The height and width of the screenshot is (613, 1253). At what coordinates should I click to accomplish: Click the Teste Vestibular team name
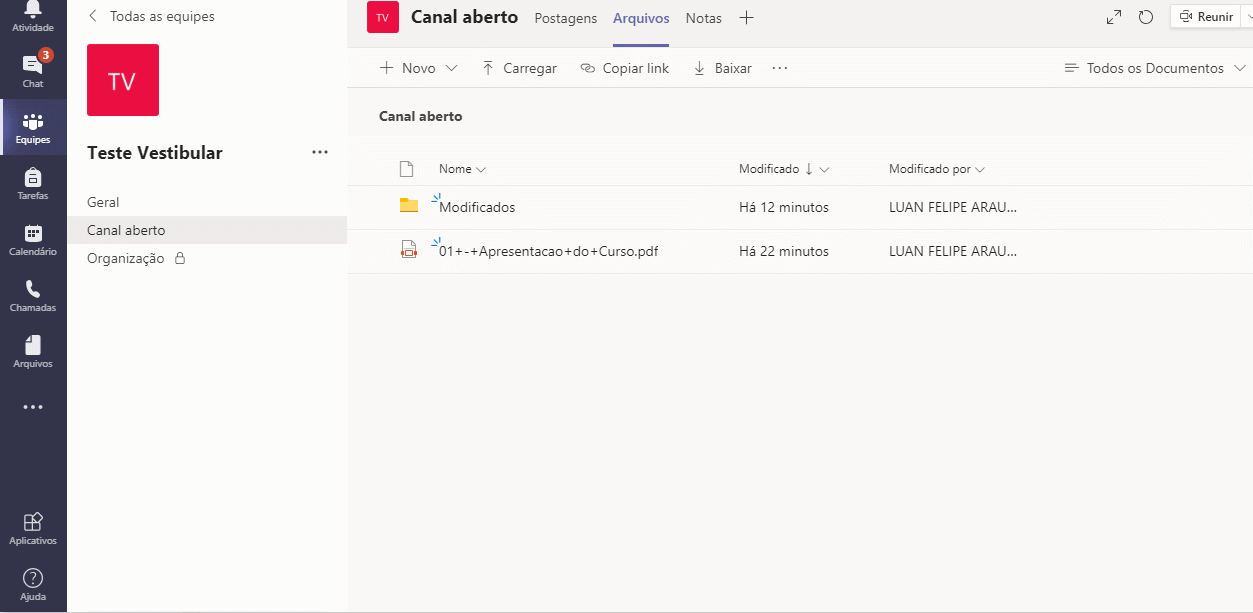click(155, 153)
